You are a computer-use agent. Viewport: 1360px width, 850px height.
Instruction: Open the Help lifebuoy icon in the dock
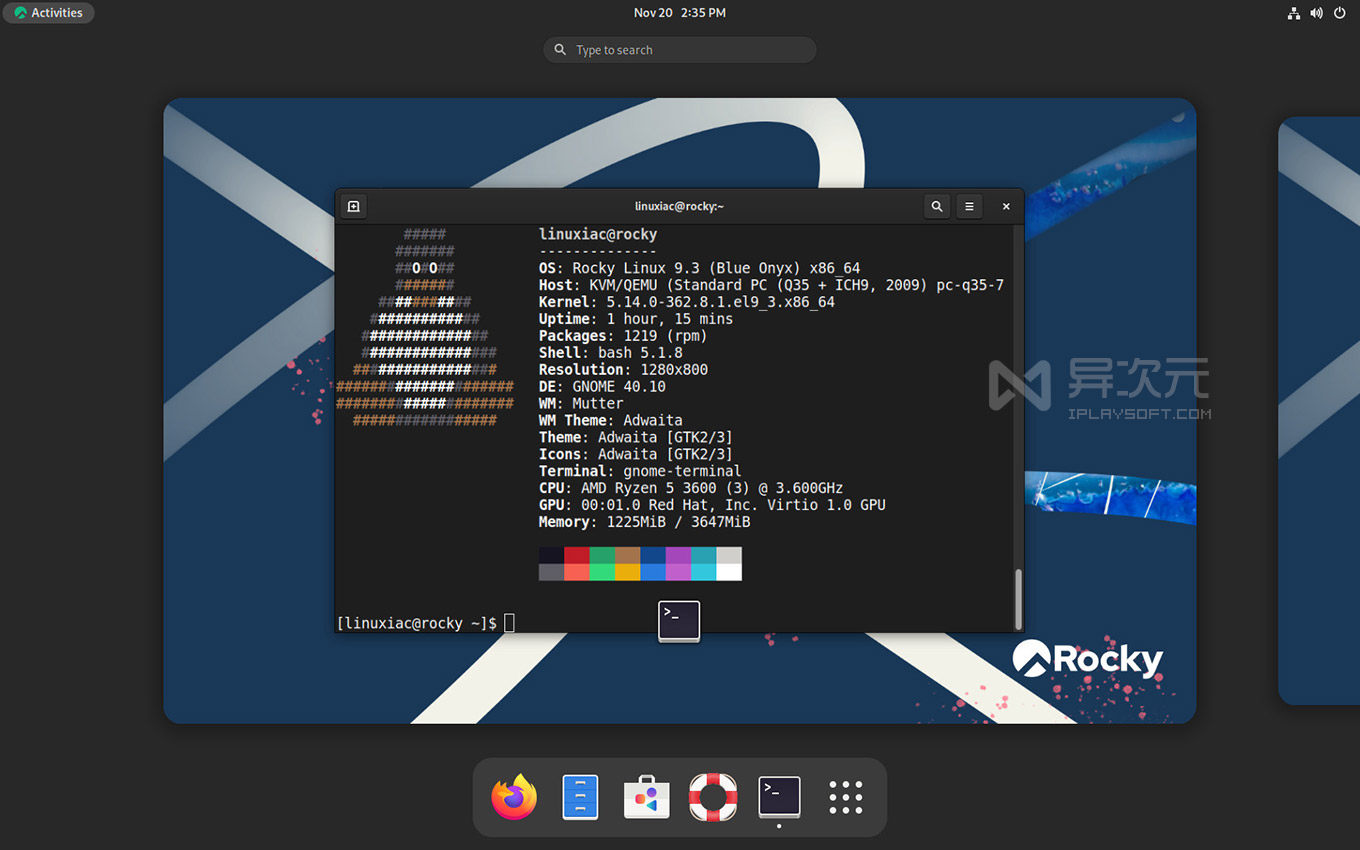713,797
